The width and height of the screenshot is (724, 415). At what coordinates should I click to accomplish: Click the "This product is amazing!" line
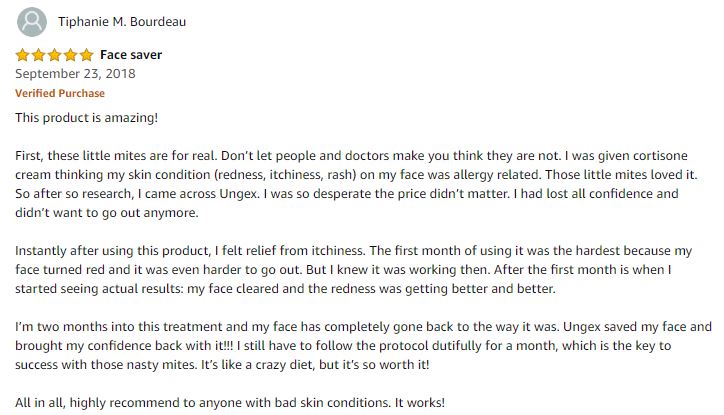[x=86, y=118]
